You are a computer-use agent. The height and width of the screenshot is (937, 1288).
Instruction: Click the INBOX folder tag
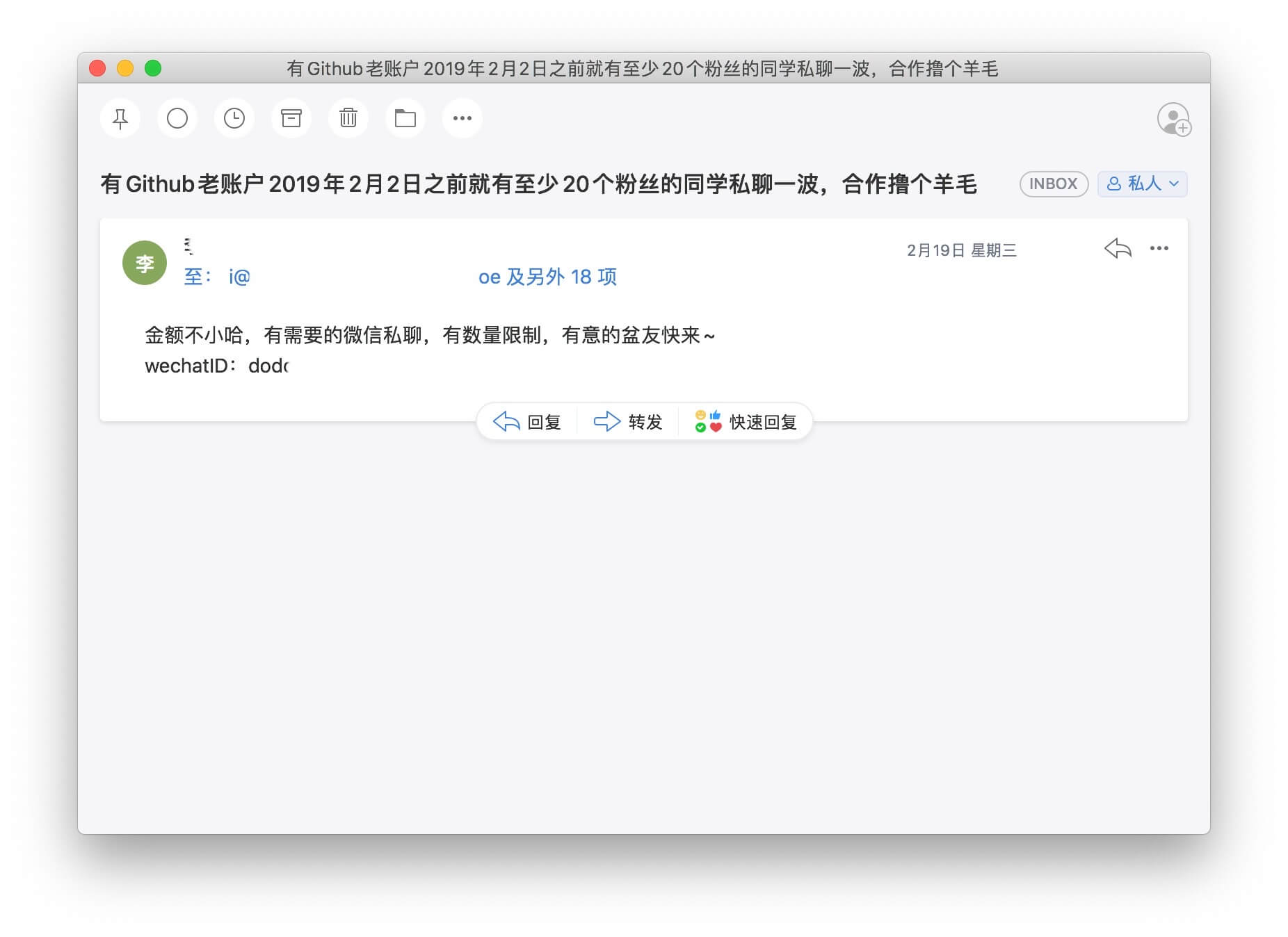(1053, 184)
